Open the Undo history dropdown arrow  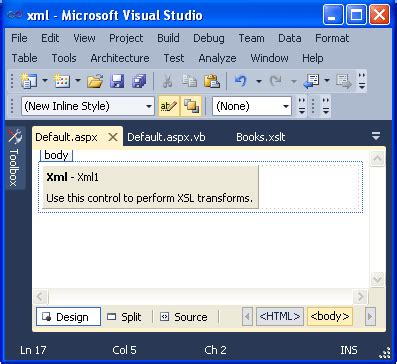click(258, 81)
